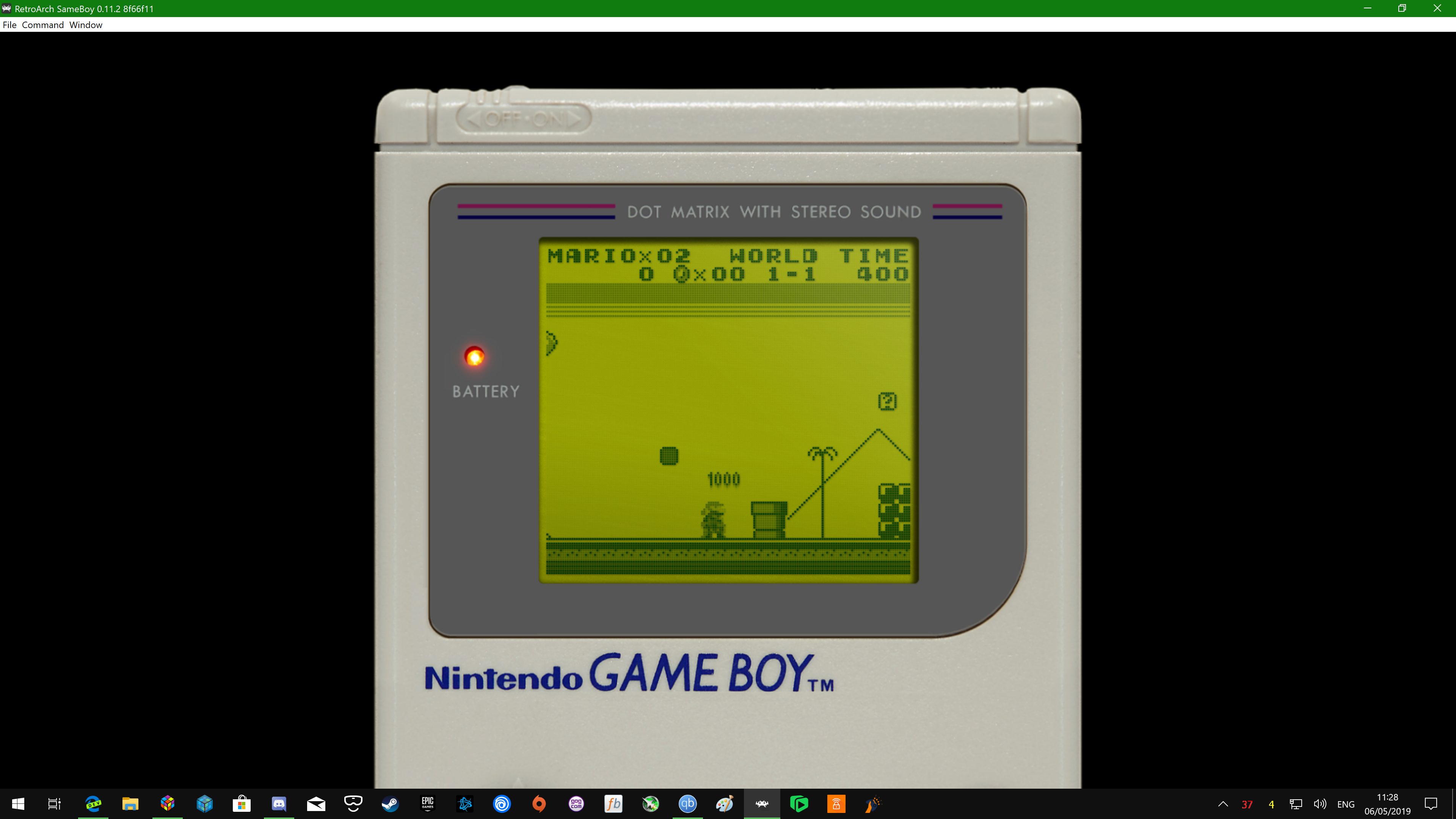Change the ENG input language
This screenshot has height=819, width=1456.
[x=1346, y=804]
